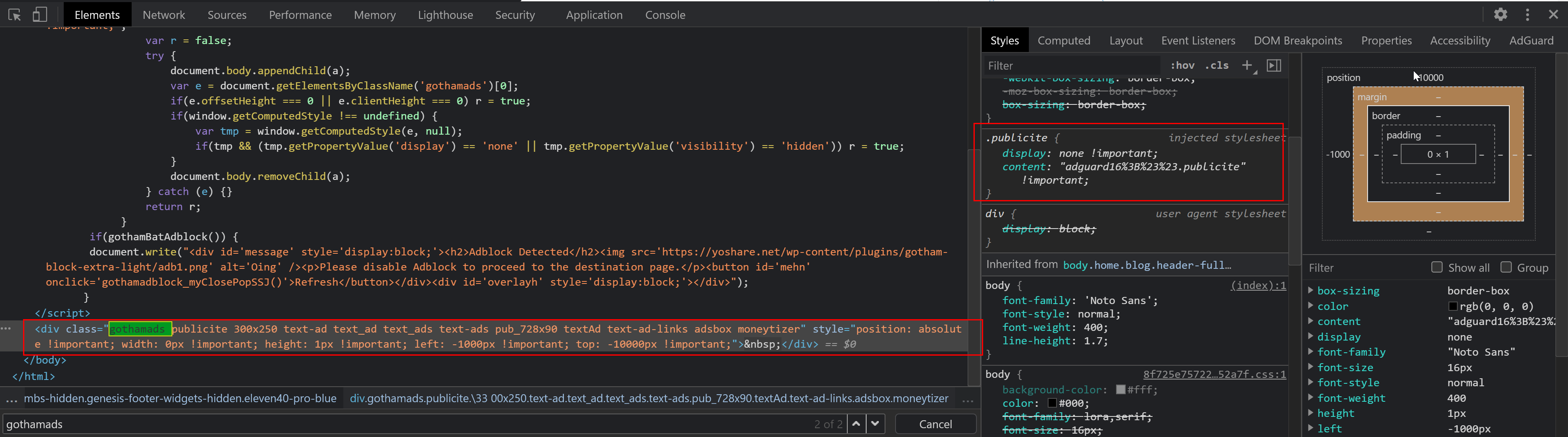The height and width of the screenshot is (437, 1568).
Task: Open the actions dots beside selected div
Action: click(x=6, y=329)
